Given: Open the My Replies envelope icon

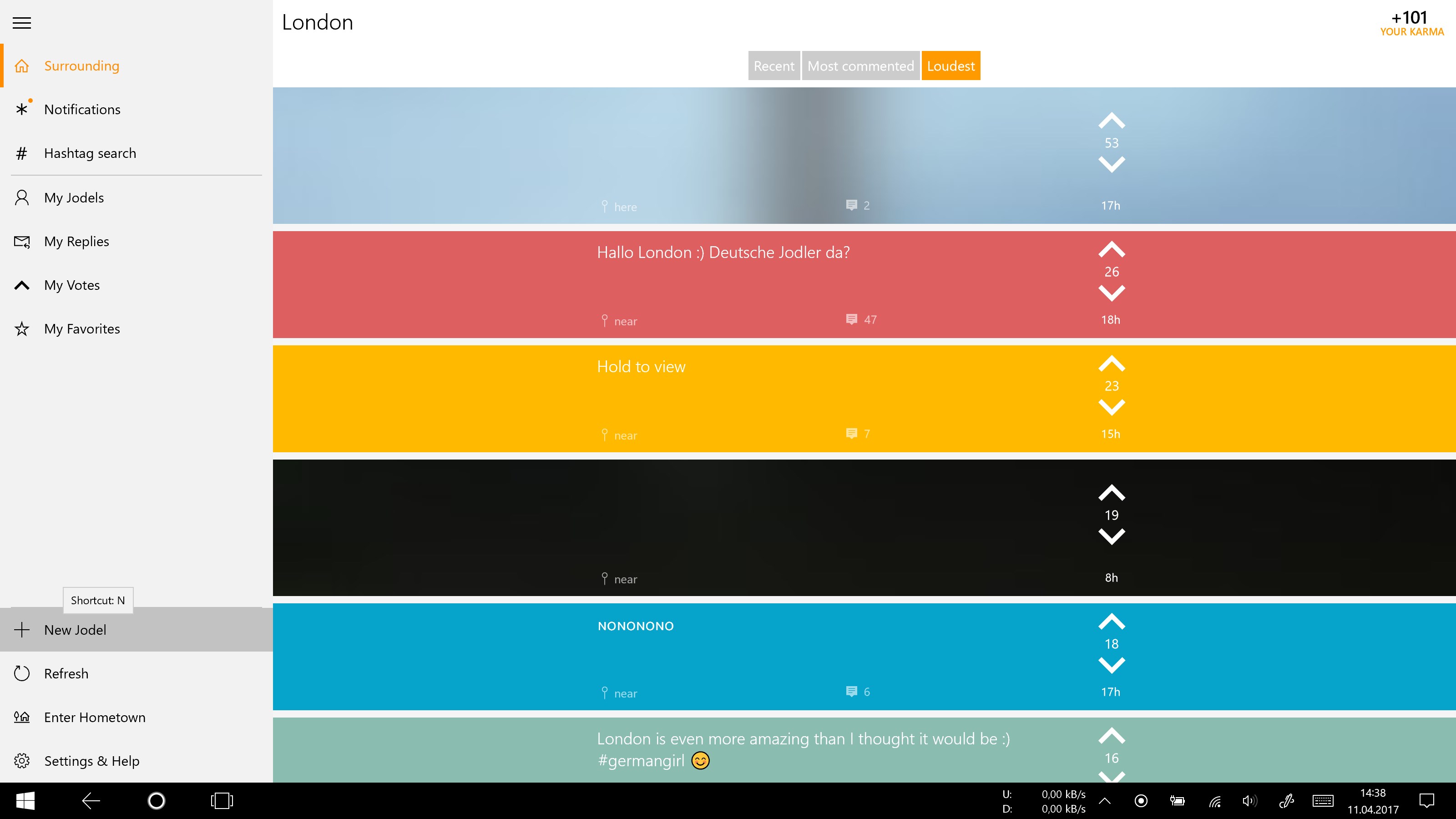Looking at the screenshot, I should 21,241.
